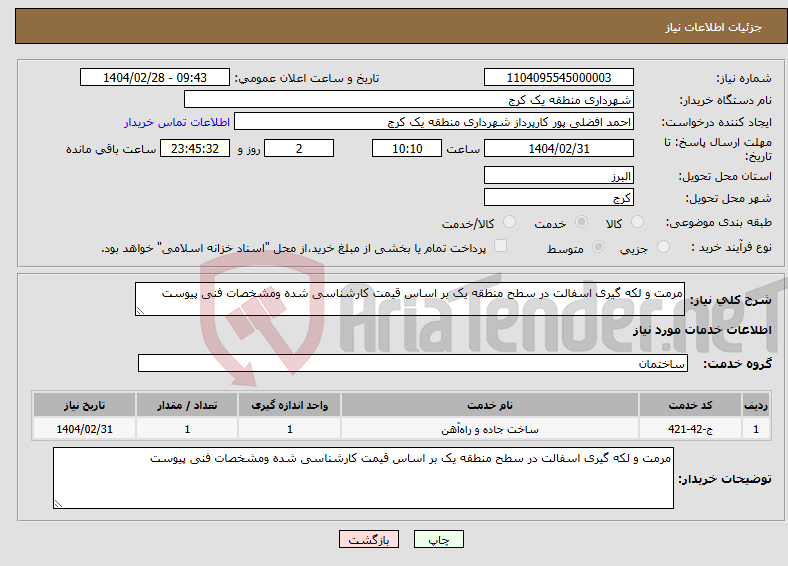This screenshot has width=788, height=566.
Task: Select the کالا/خدمت radio button
Action: click(509, 222)
